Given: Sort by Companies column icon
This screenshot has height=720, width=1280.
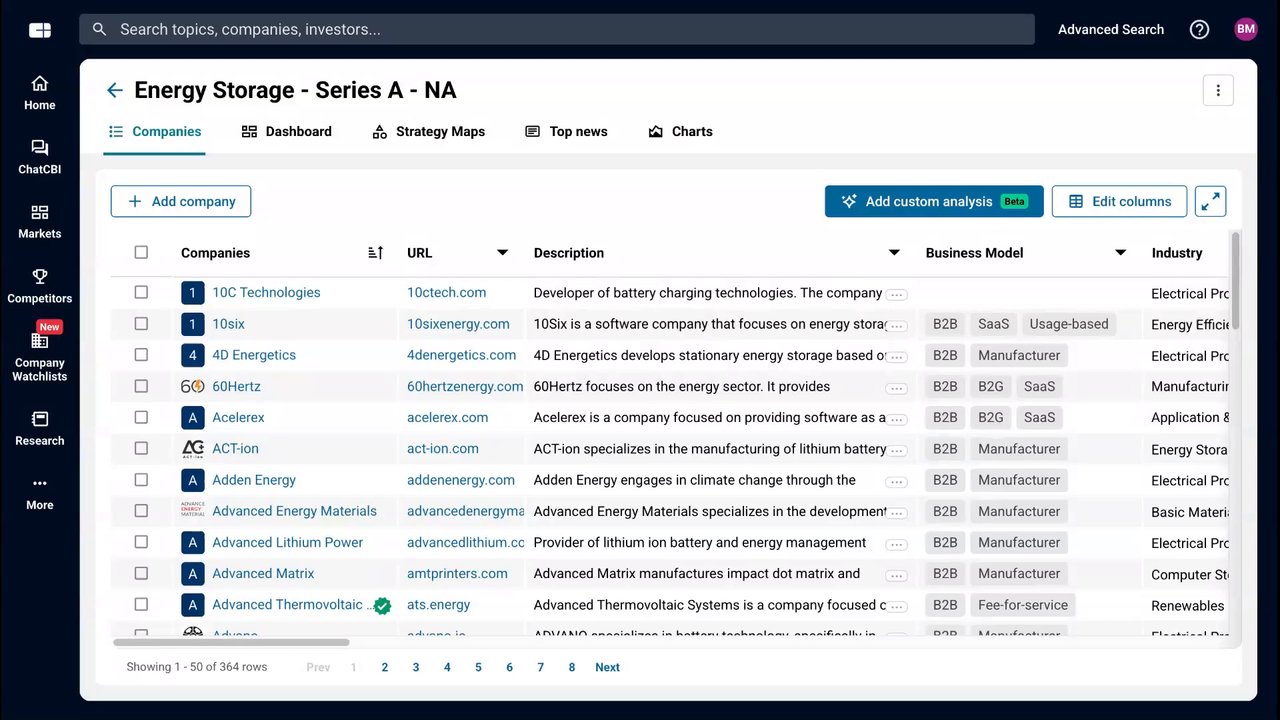Looking at the screenshot, I should point(376,253).
